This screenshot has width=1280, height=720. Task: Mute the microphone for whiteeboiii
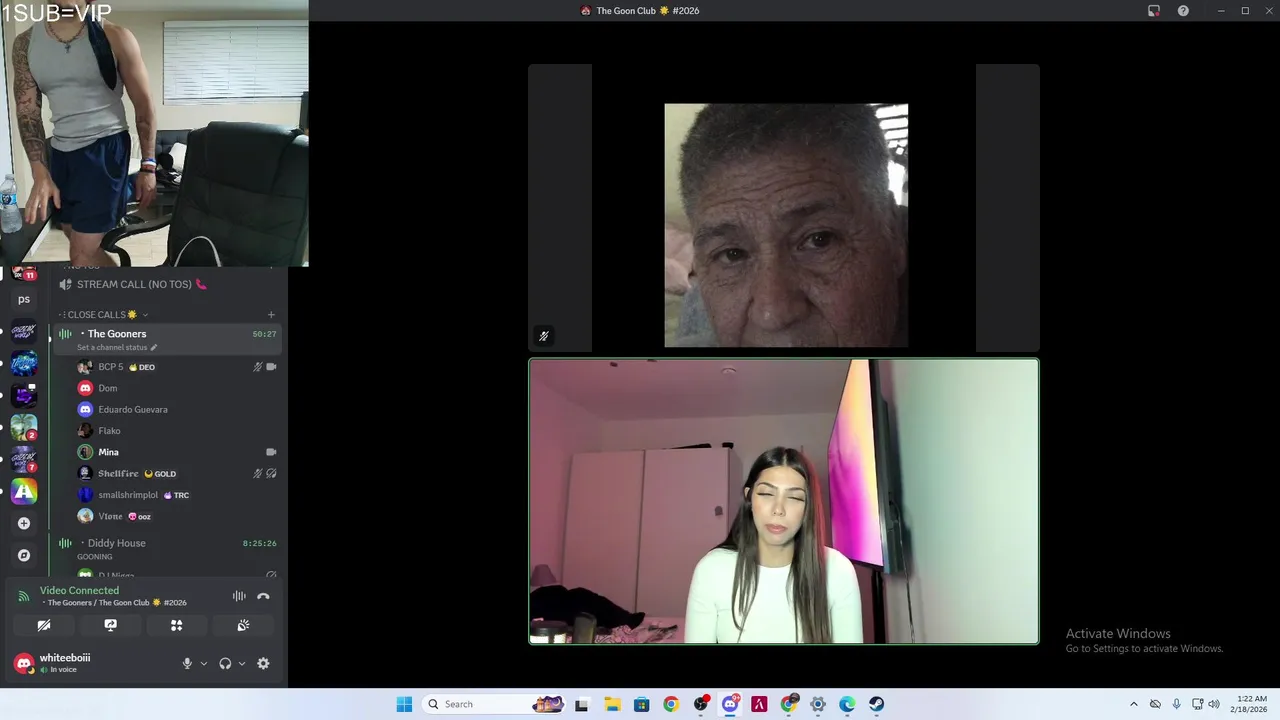click(187, 663)
